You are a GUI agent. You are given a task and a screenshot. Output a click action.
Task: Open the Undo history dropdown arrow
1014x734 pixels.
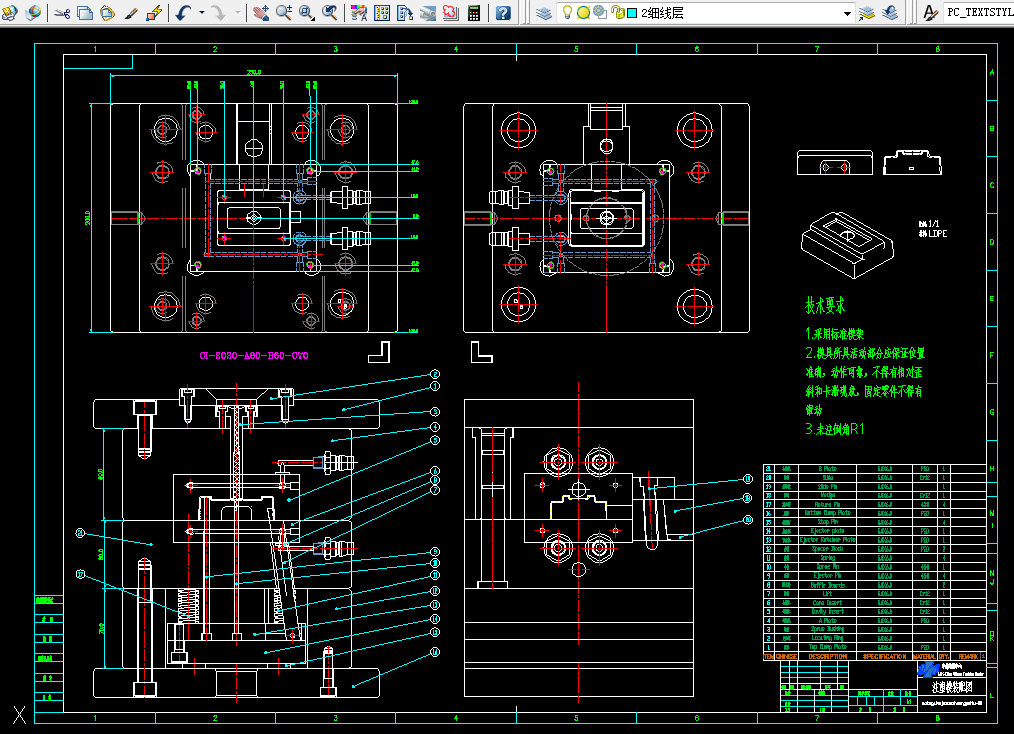pos(202,12)
